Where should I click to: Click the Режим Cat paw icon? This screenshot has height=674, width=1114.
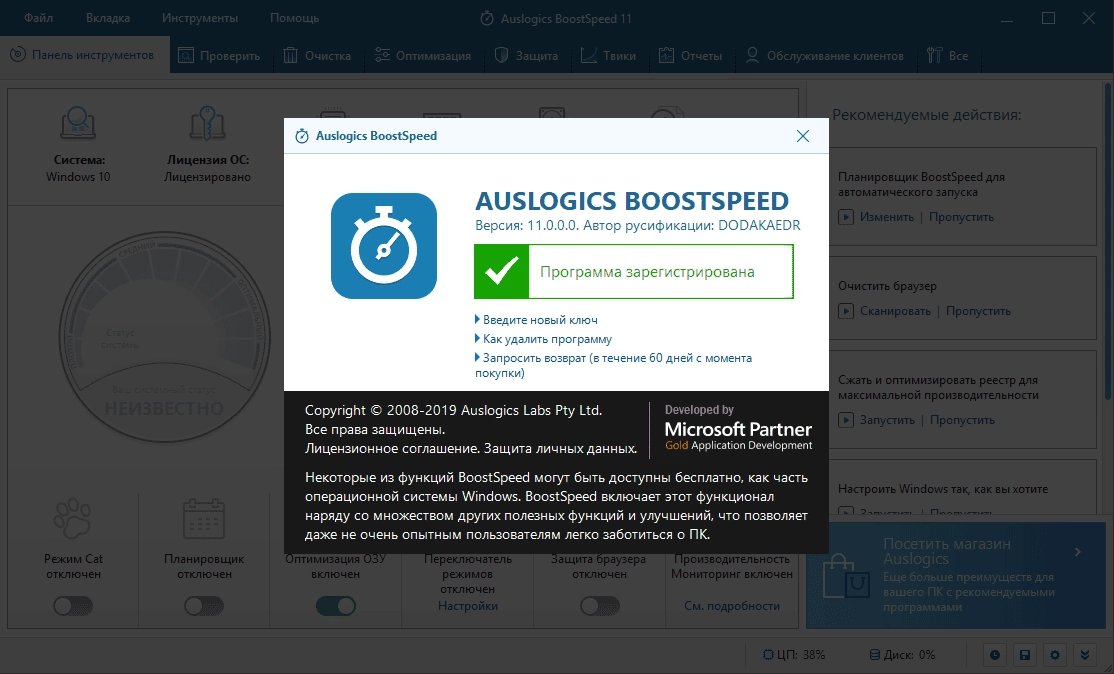point(72,518)
